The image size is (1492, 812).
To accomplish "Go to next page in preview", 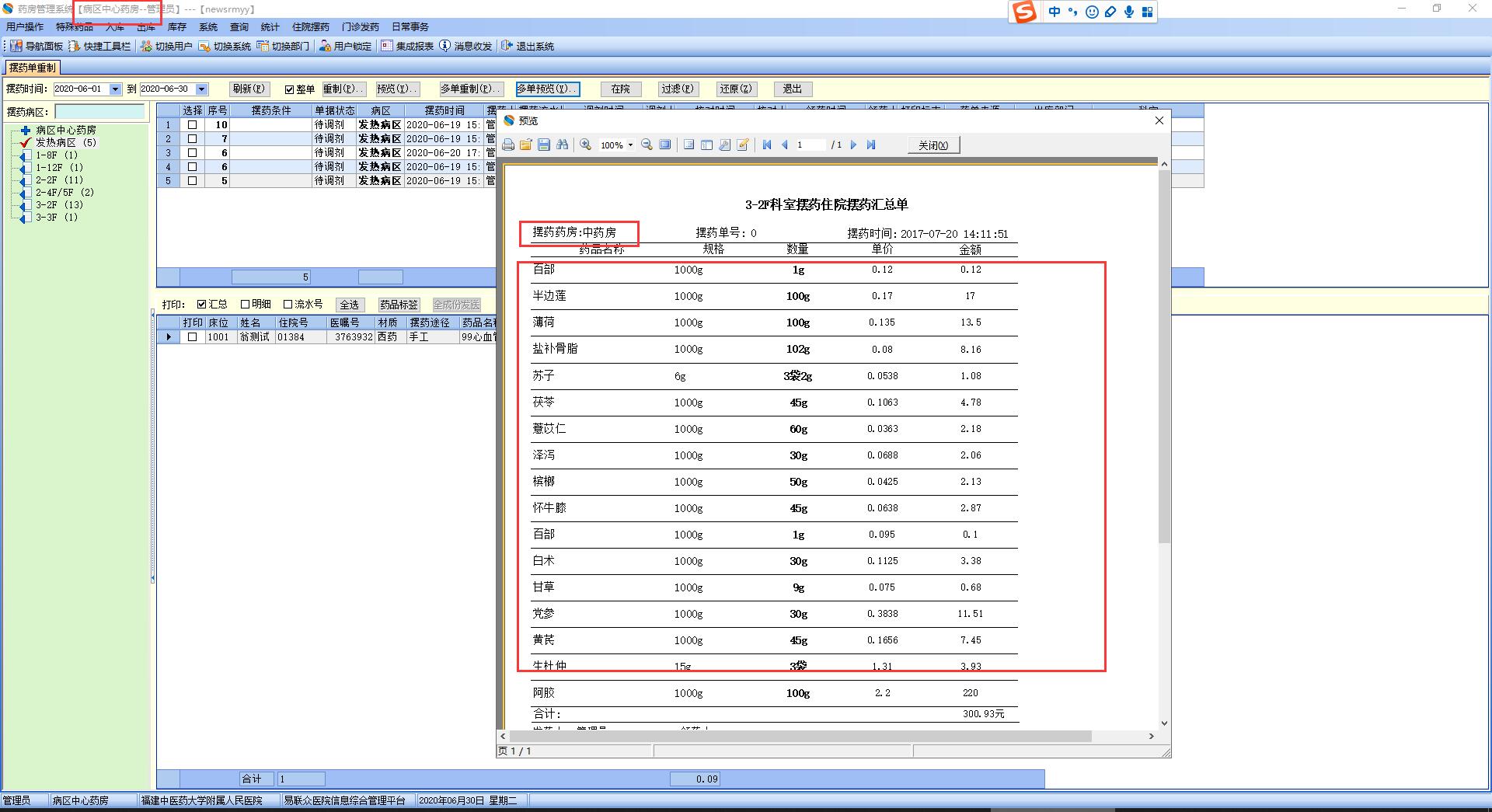I will [853, 145].
